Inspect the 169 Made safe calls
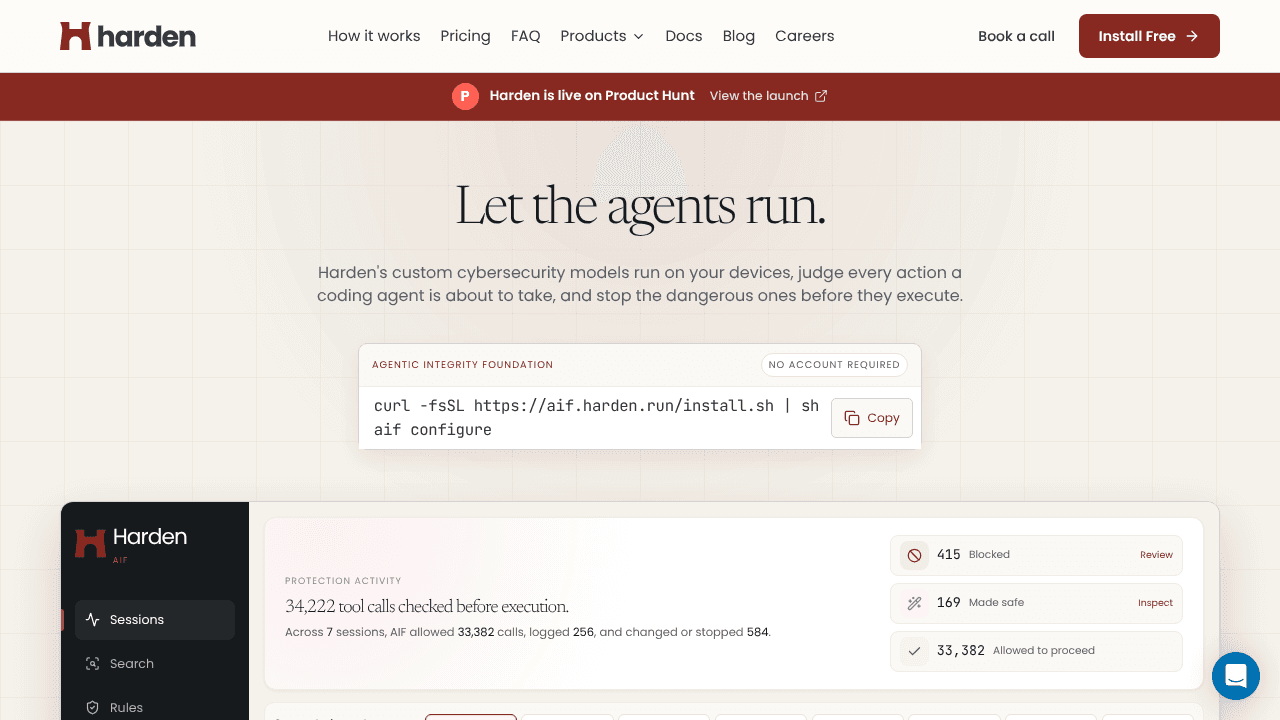This screenshot has height=720, width=1280. (1155, 603)
